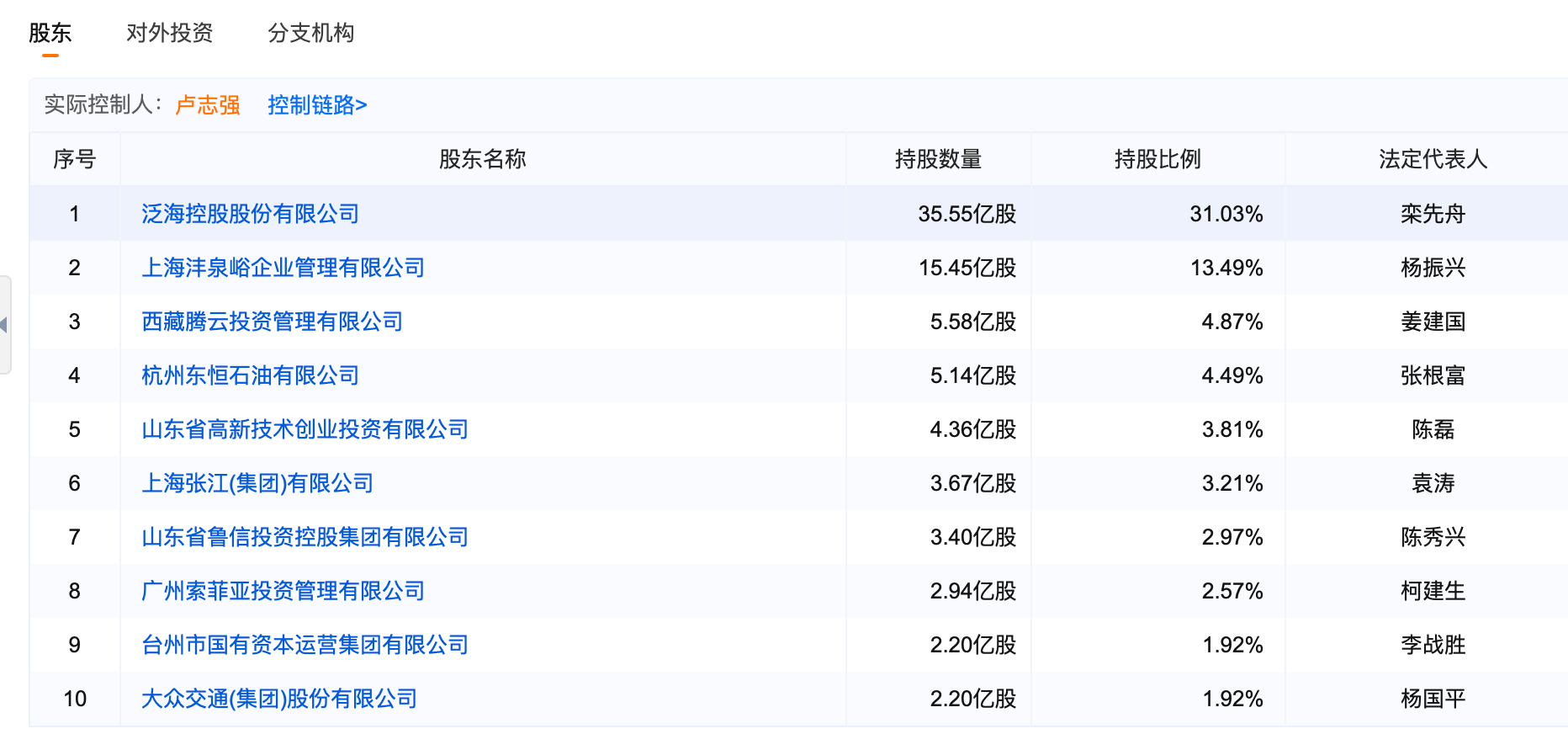The image size is (1568, 734).
Task: Open shareholder 山东省鲁信投资控股集团有限公司
Action: point(305,537)
